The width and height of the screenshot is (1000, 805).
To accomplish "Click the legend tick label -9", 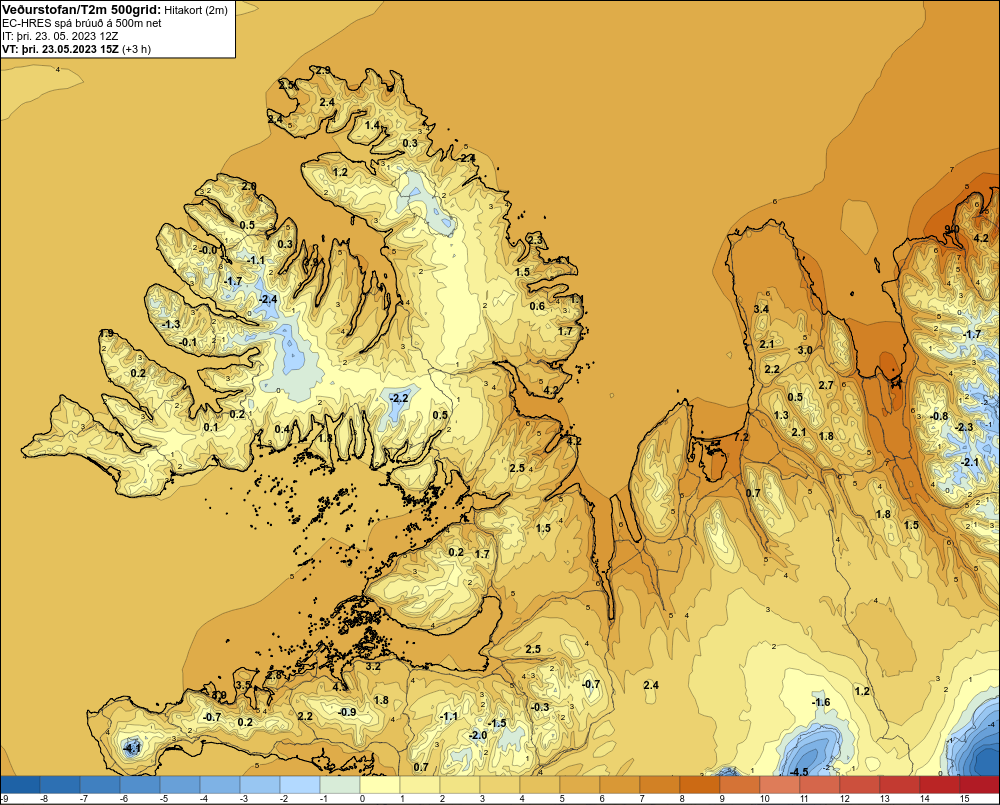I will click(x=4, y=799).
